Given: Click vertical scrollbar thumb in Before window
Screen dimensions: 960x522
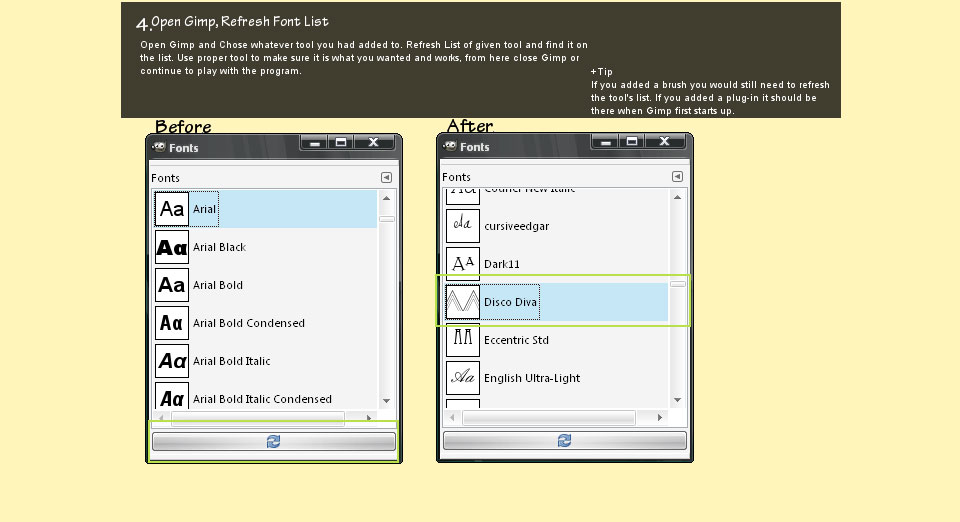Looking at the screenshot, I should [x=386, y=219].
